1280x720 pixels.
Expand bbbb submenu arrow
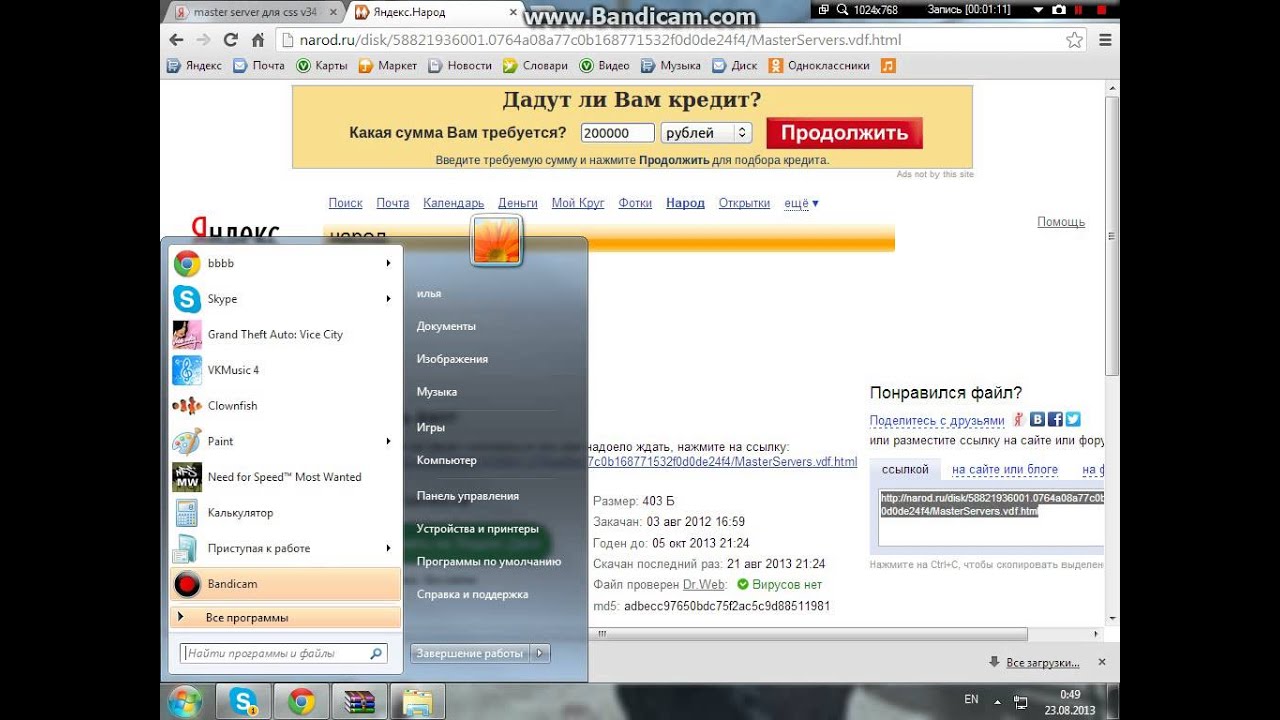point(388,263)
